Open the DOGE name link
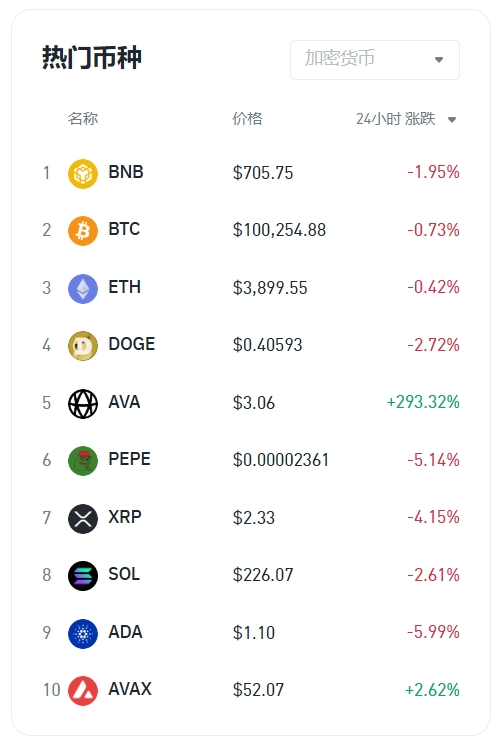Screen dimensions: 501x747 132,344
